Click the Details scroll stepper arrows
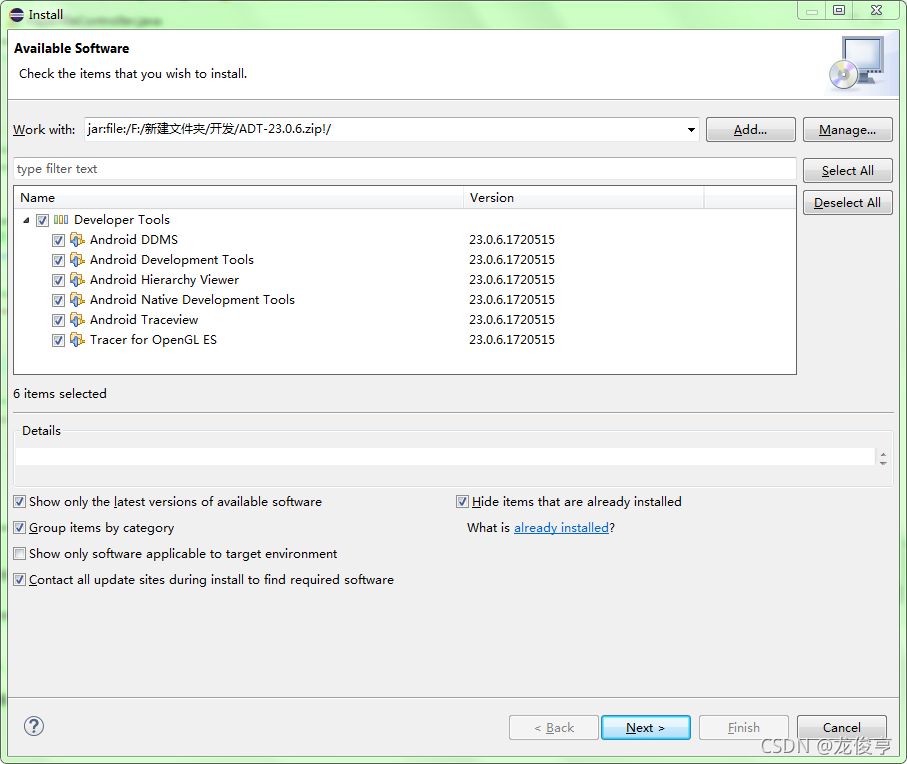 (883, 459)
